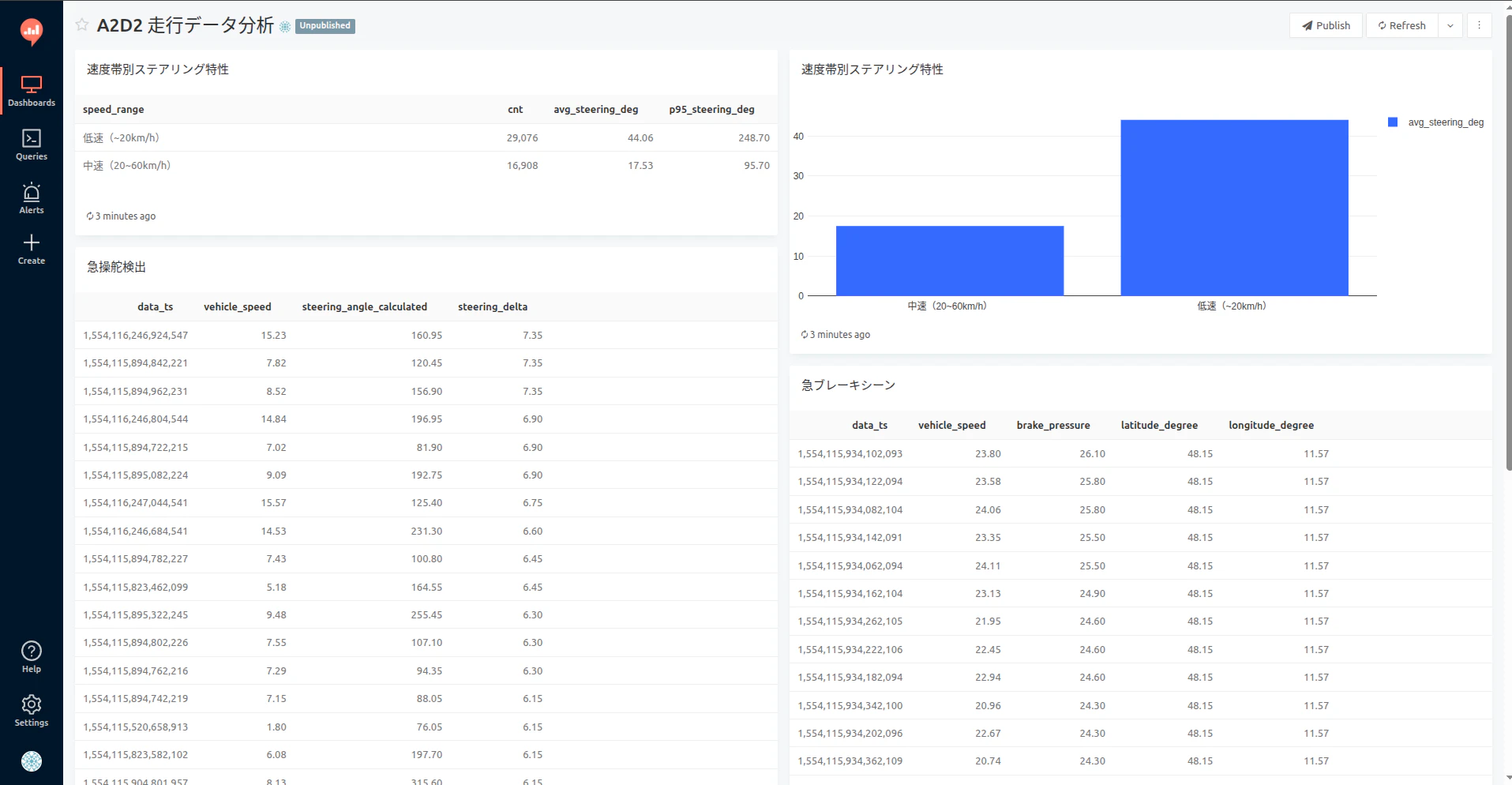Open the Dashboards section in sidebar
Viewport: 1512px width, 785px height.
coord(32,92)
